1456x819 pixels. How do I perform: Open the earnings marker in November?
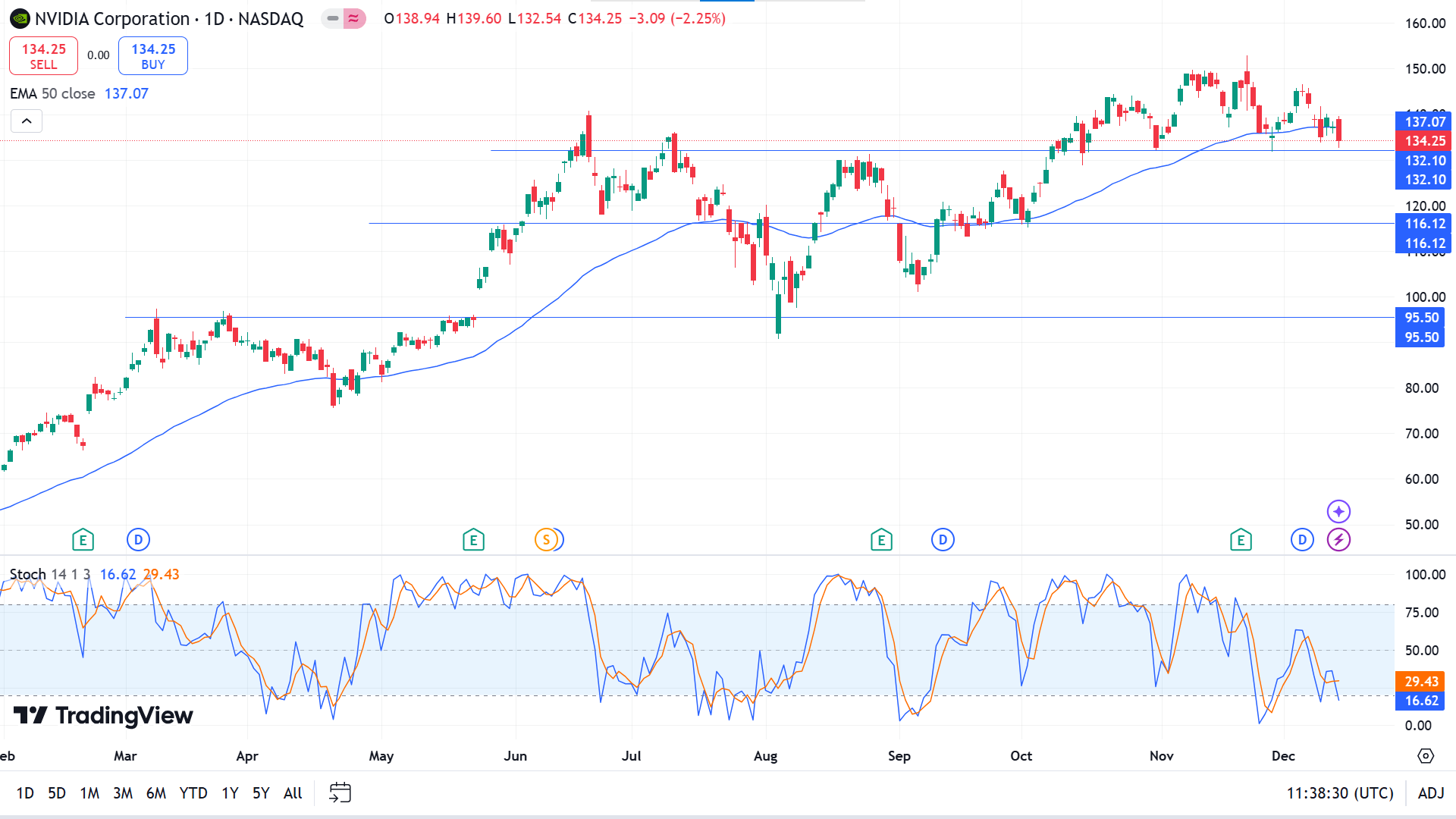click(x=1241, y=540)
